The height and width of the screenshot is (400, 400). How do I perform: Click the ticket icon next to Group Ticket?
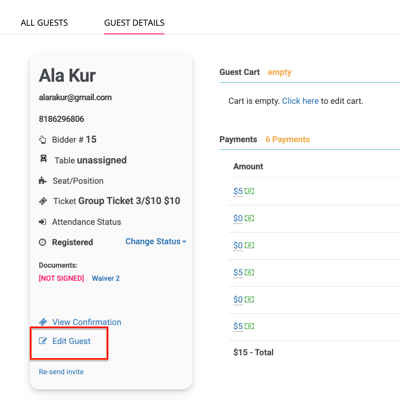pyautogui.click(x=43, y=201)
